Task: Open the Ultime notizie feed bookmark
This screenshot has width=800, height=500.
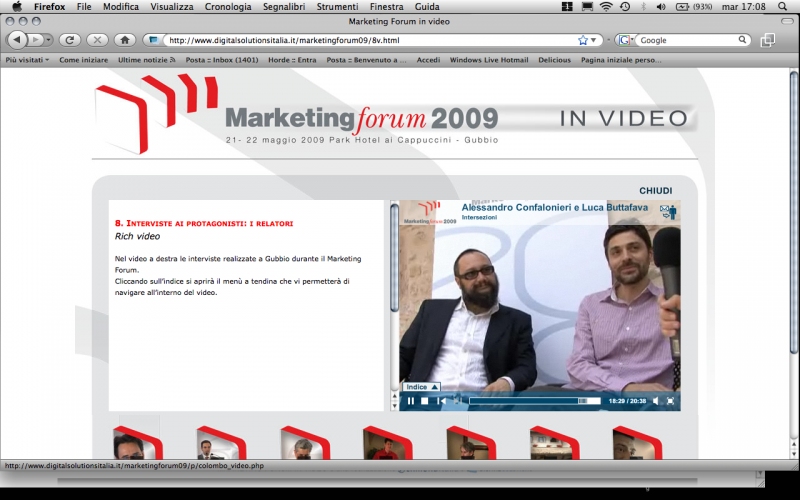Action: point(147,60)
